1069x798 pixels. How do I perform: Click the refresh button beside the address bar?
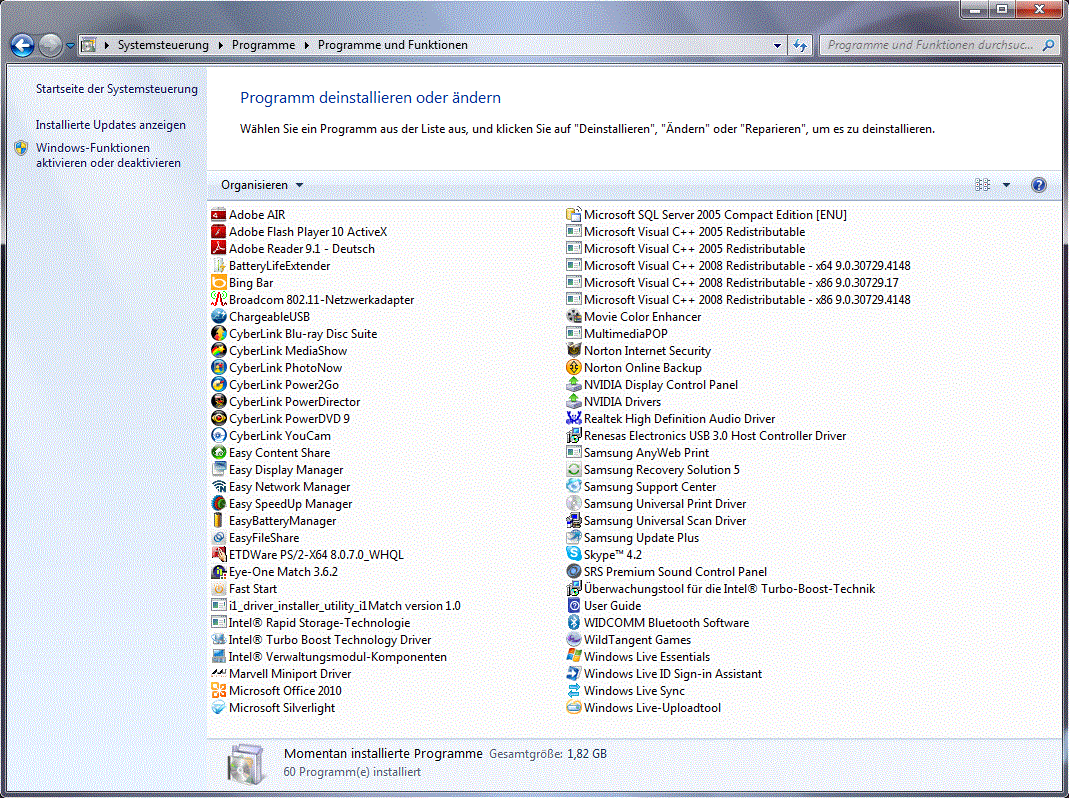click(800, 46)
